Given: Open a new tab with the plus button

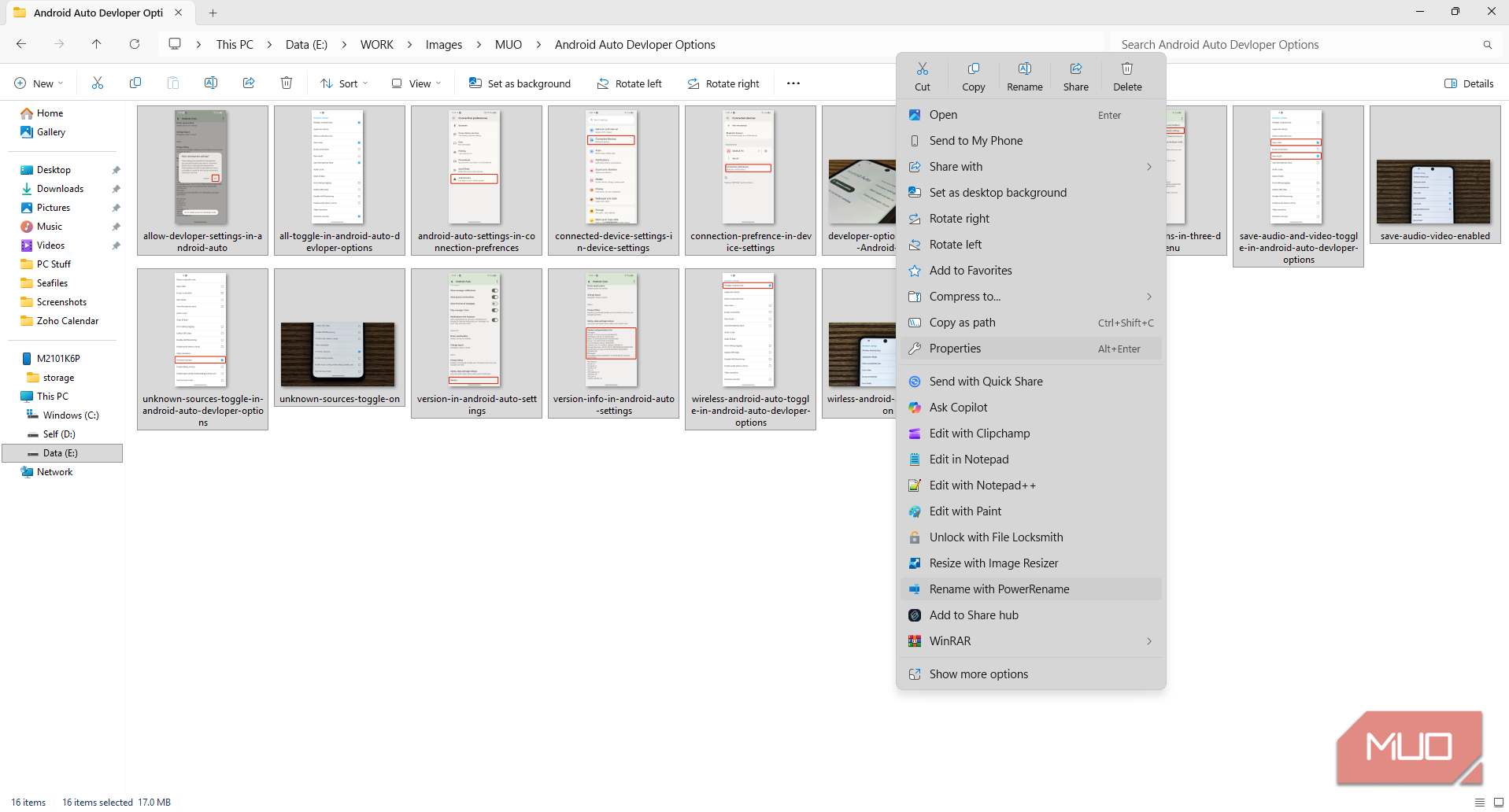Looking at the screenshot, I should [213, 13].
